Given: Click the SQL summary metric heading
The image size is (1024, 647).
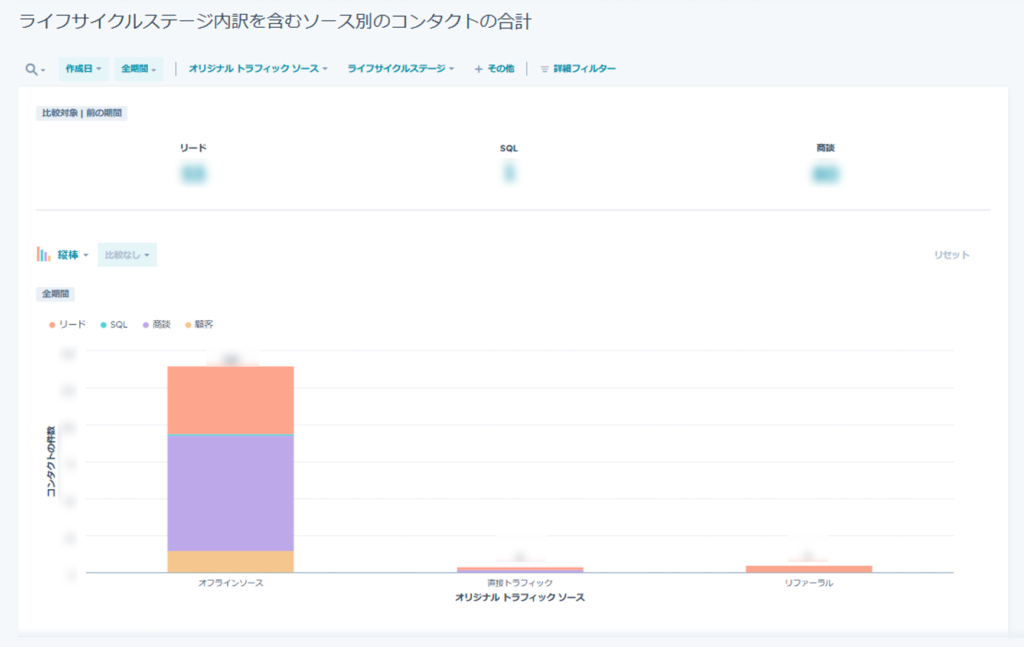Looking at the screenshot, I should tap(509, 148).
